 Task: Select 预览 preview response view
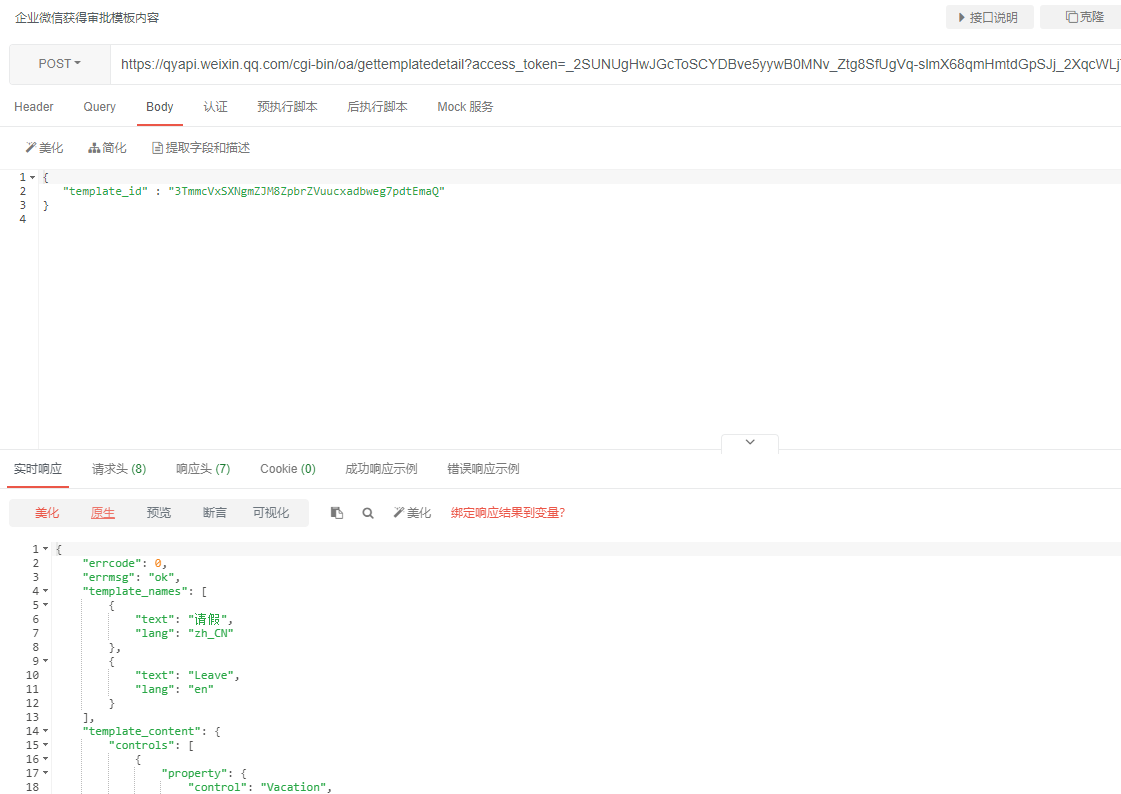[x=159, y=512]
